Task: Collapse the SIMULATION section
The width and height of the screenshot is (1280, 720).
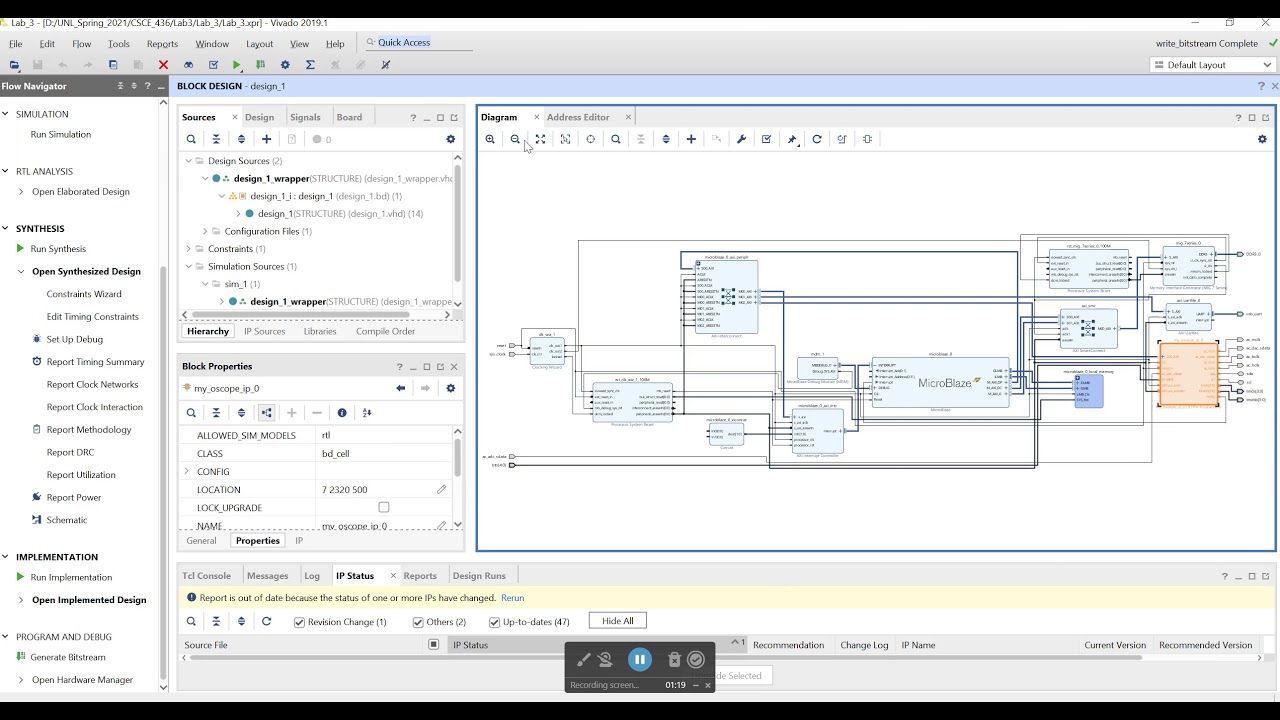Action: (6, 114)
